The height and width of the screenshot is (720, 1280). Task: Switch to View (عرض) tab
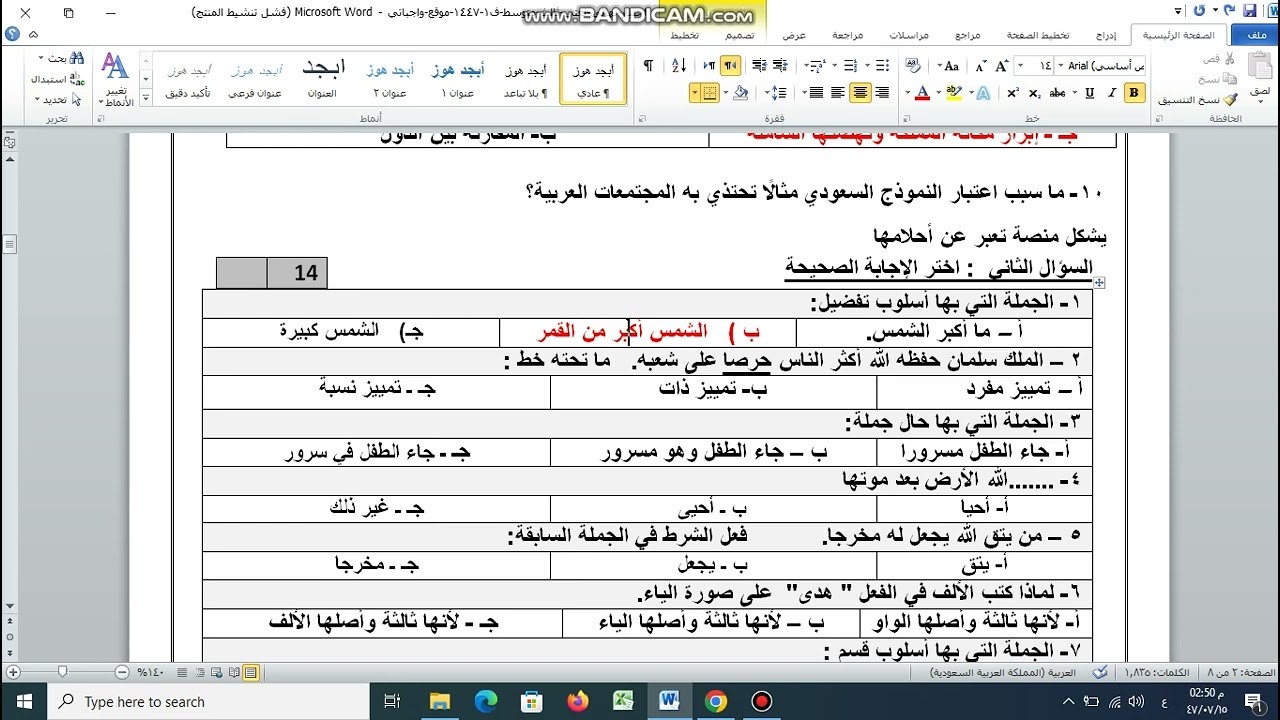click(x=794, y=35)
